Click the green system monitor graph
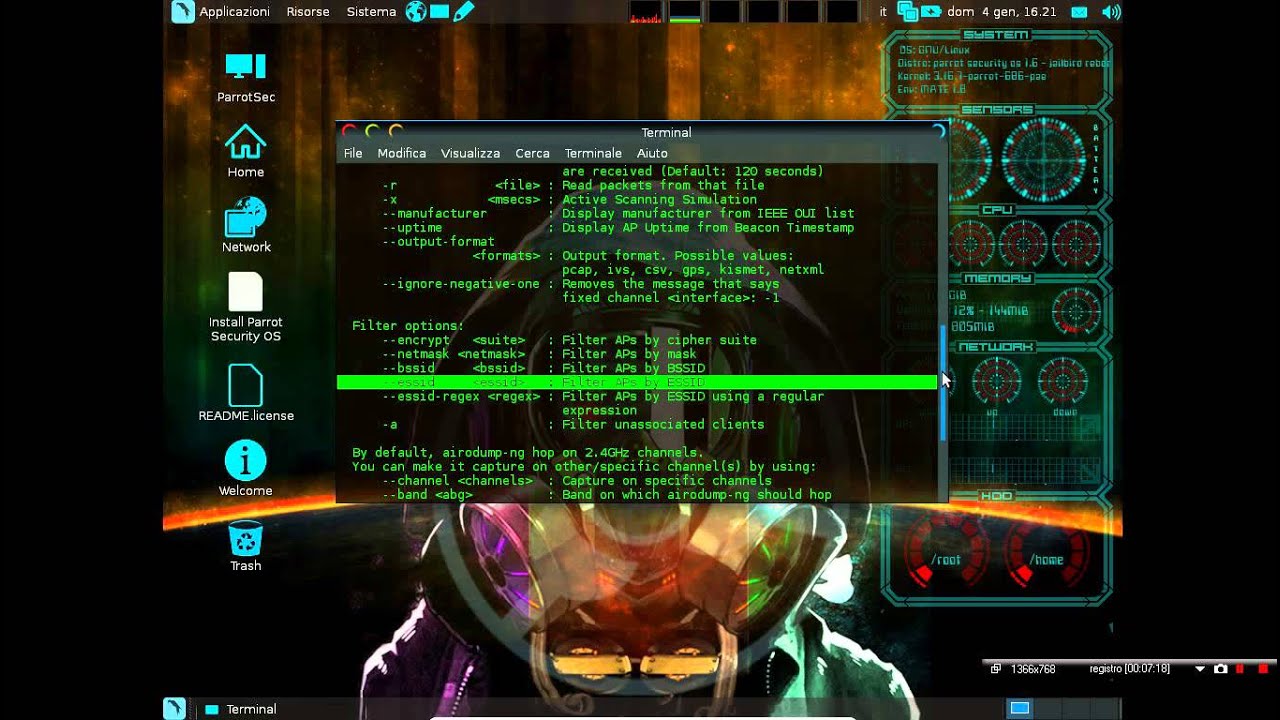 coord(685,12)
